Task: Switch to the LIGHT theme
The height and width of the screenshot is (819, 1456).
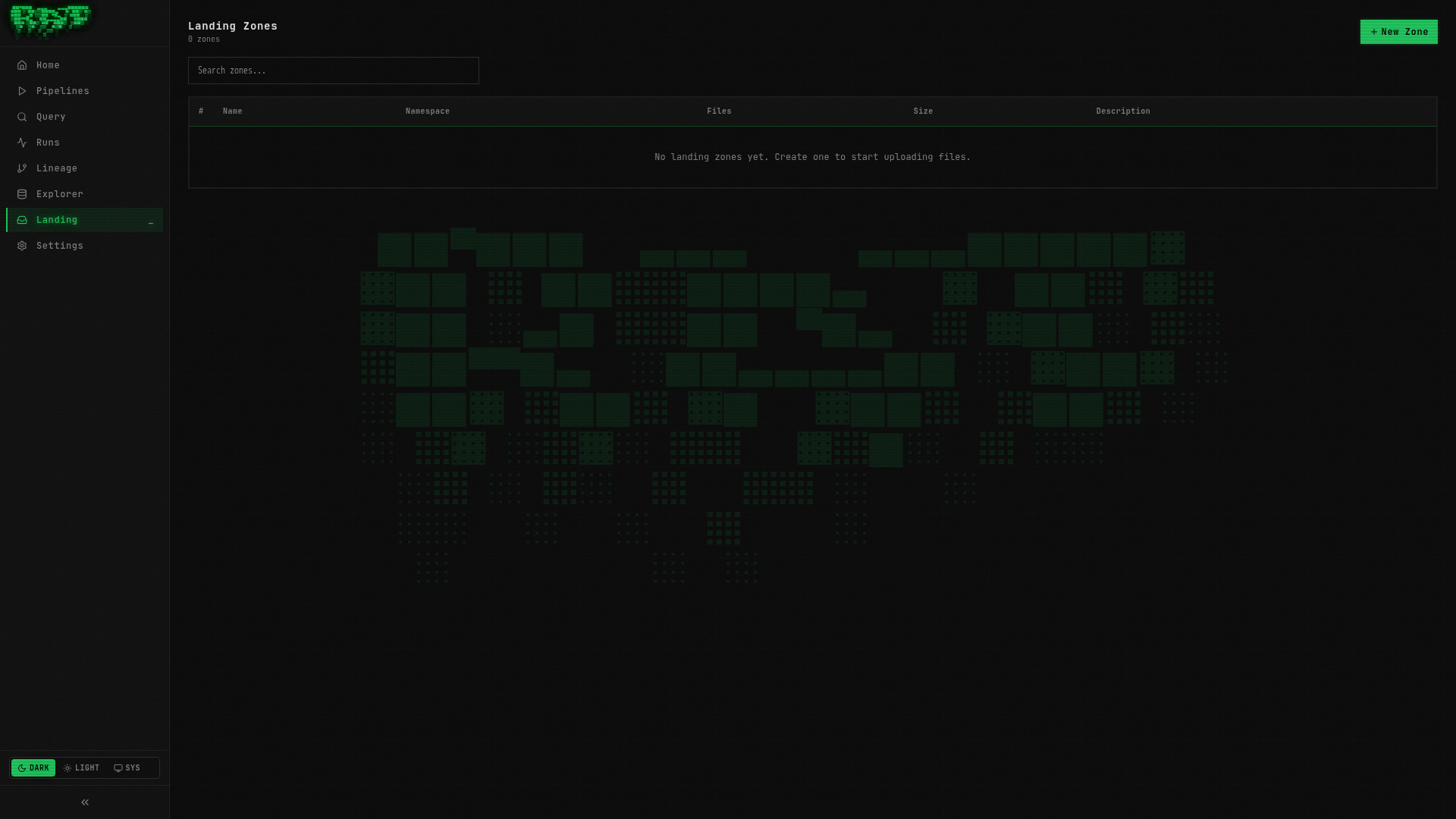Action: point(81,767)
